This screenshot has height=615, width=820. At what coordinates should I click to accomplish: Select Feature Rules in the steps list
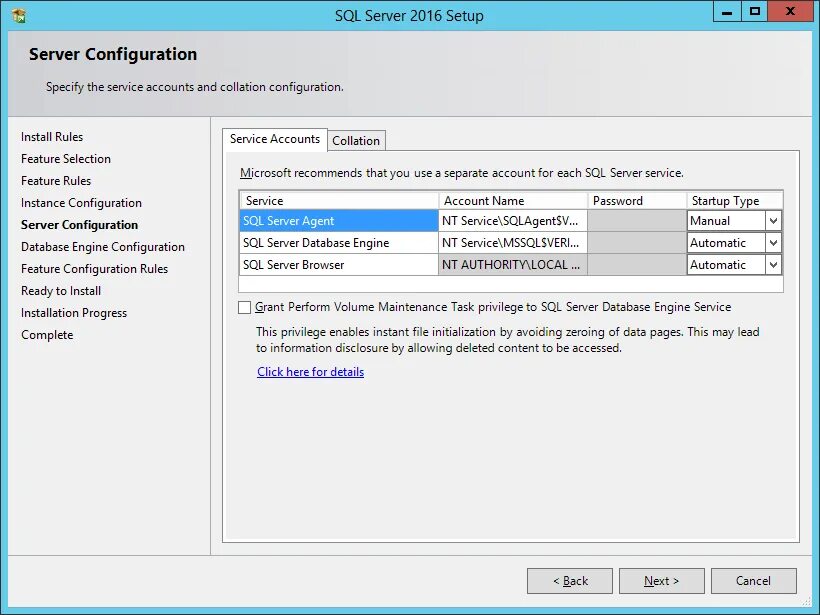click(x=56, y=181)
